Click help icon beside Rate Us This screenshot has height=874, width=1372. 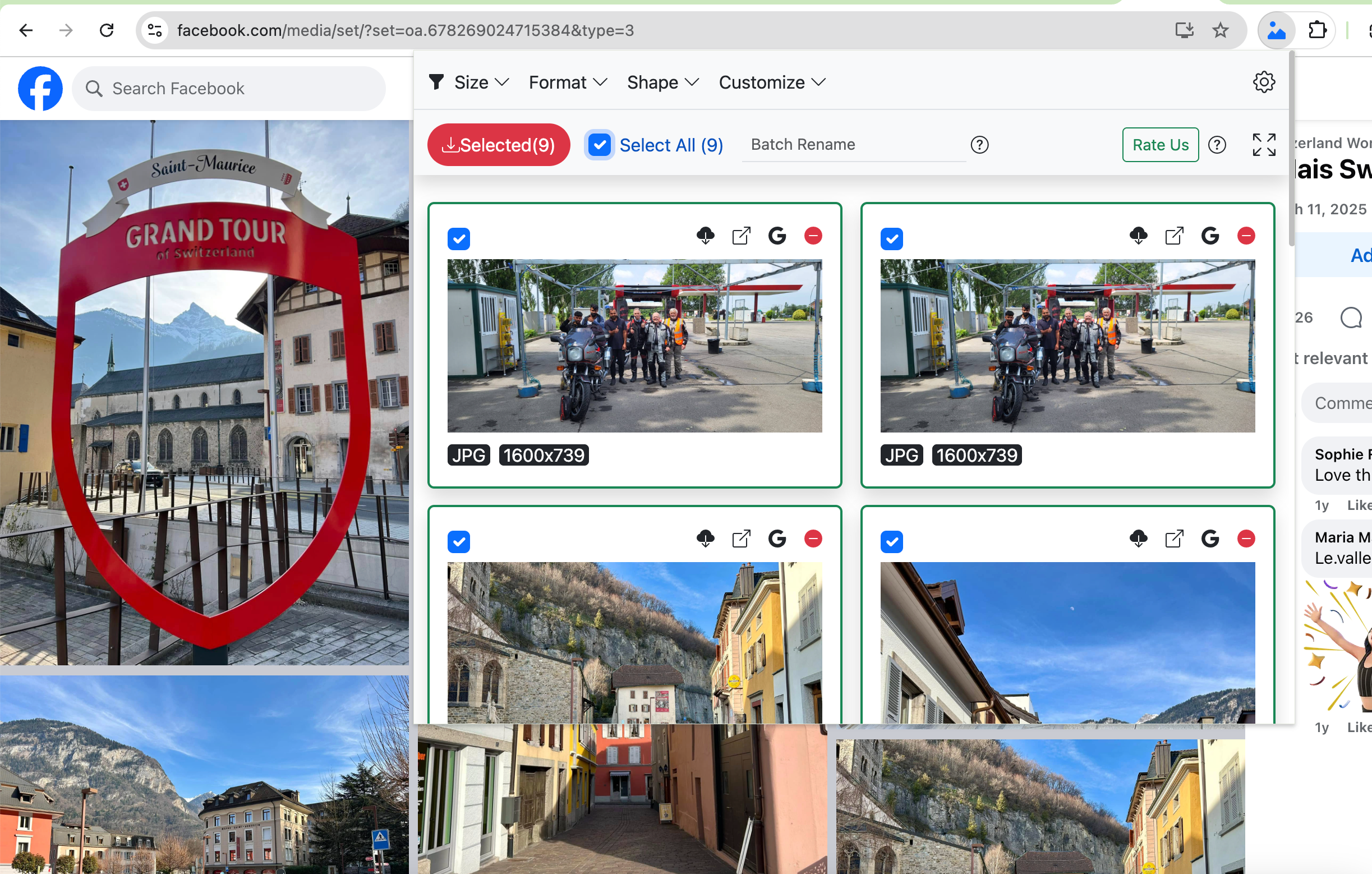[x=1217, y=145]
